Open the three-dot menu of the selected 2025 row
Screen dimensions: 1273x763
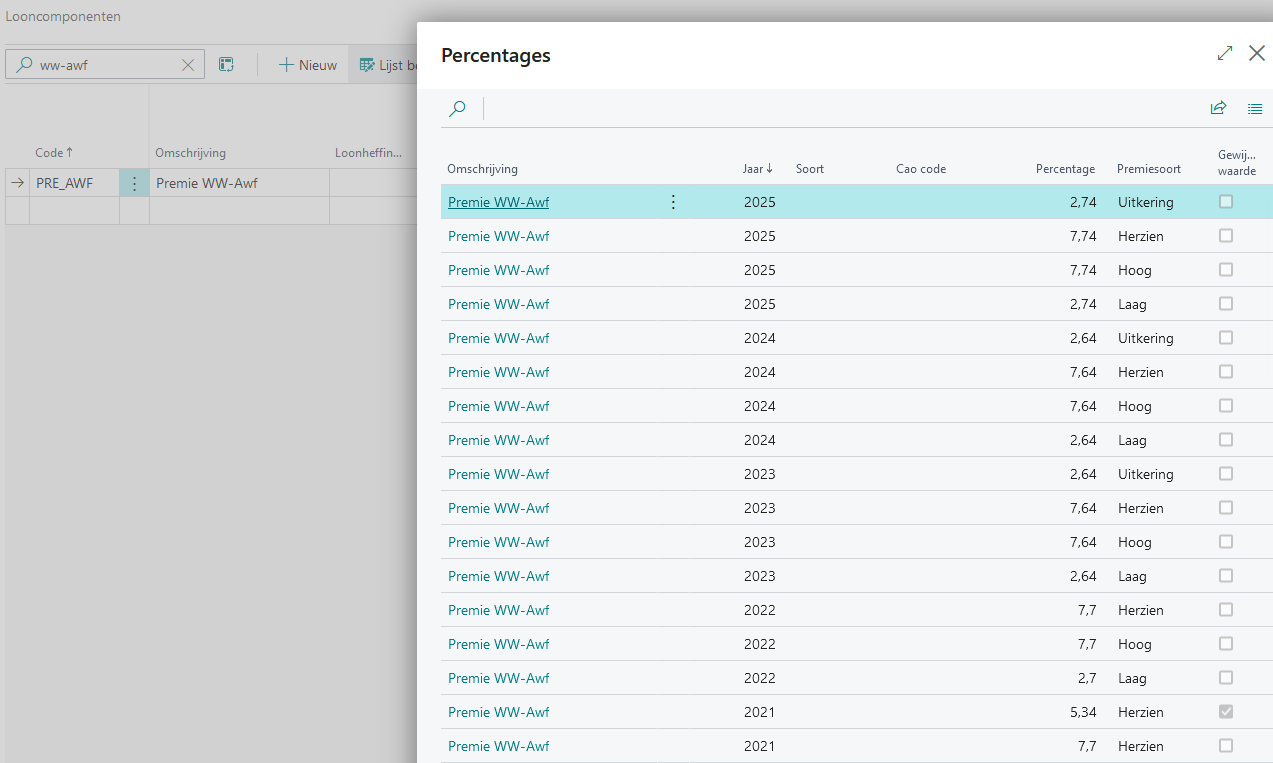pyautogui.click(x=673, y=202)
